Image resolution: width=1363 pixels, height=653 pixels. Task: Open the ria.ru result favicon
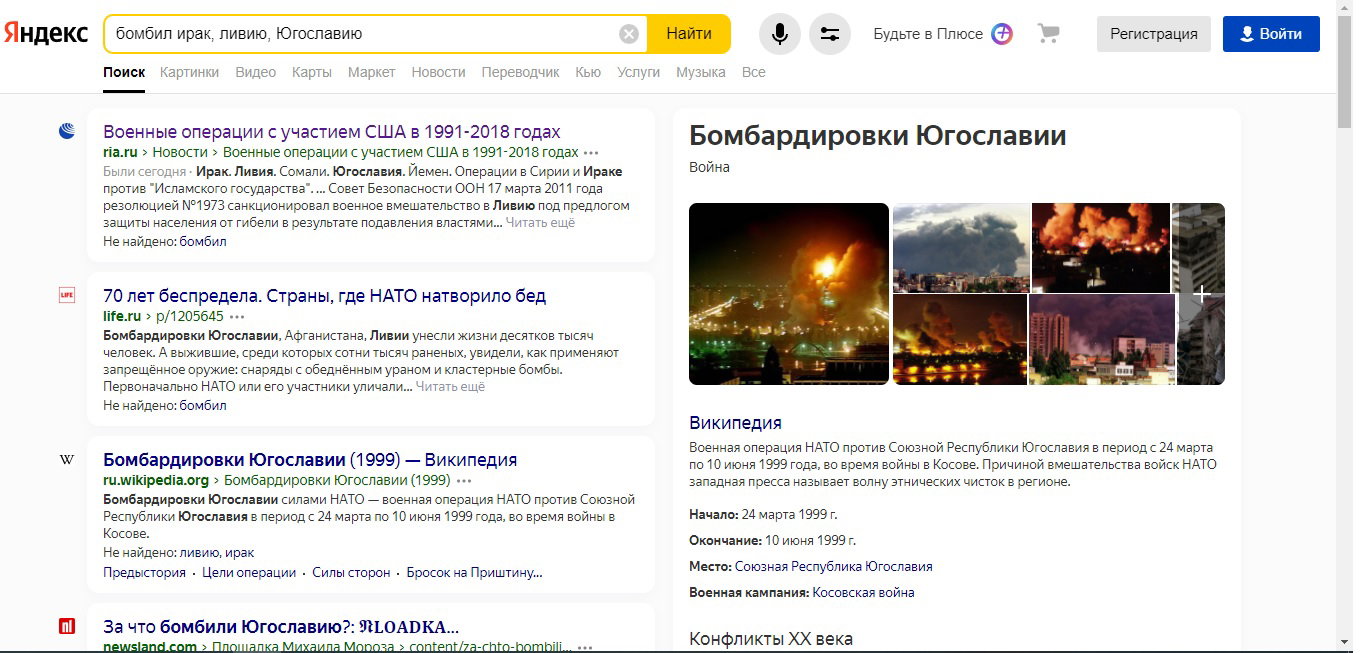[67, 131]
